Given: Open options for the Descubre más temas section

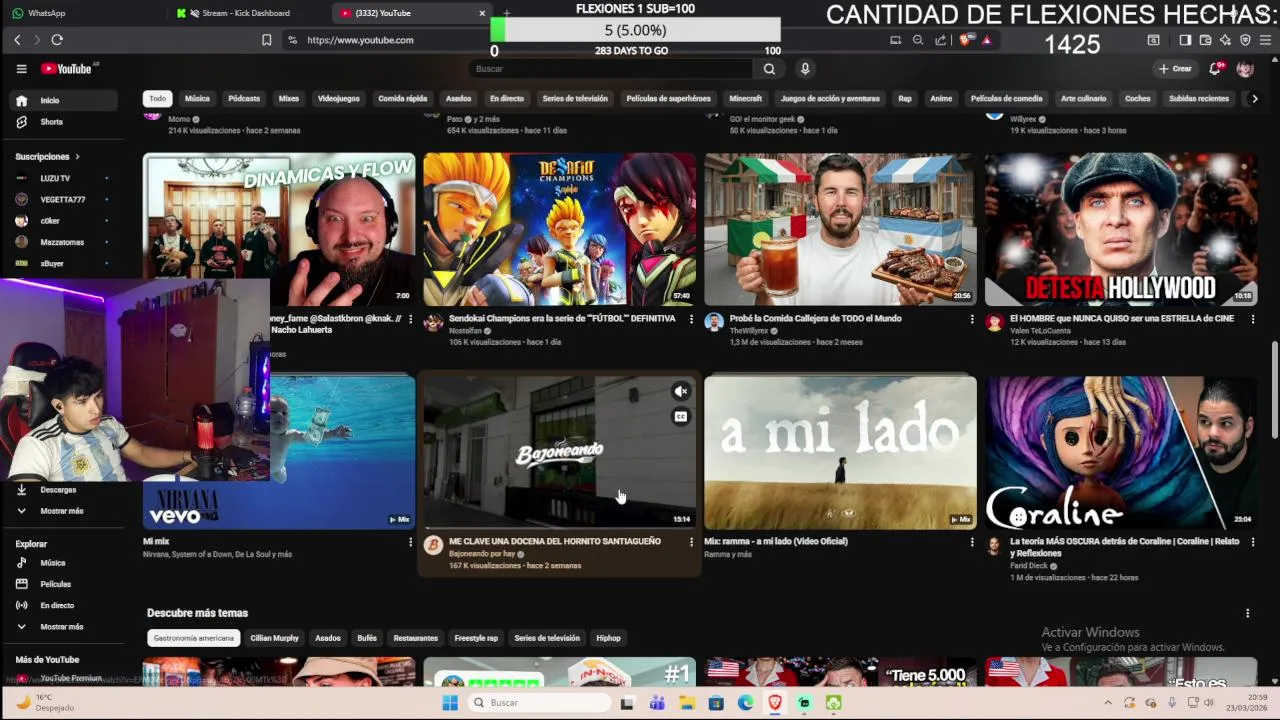Looking at the screenshot, I should pos(1247,613).
